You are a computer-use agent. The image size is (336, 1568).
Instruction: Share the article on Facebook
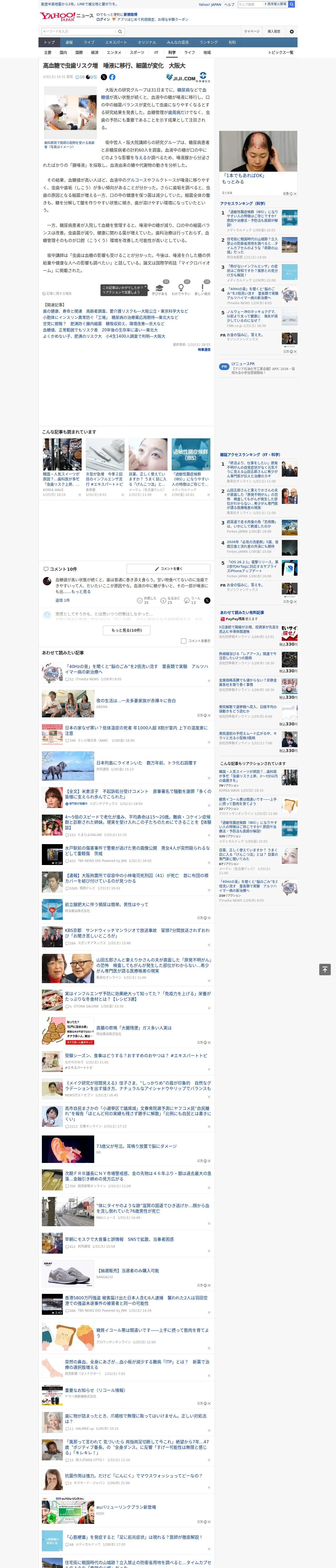pos(112,77)
